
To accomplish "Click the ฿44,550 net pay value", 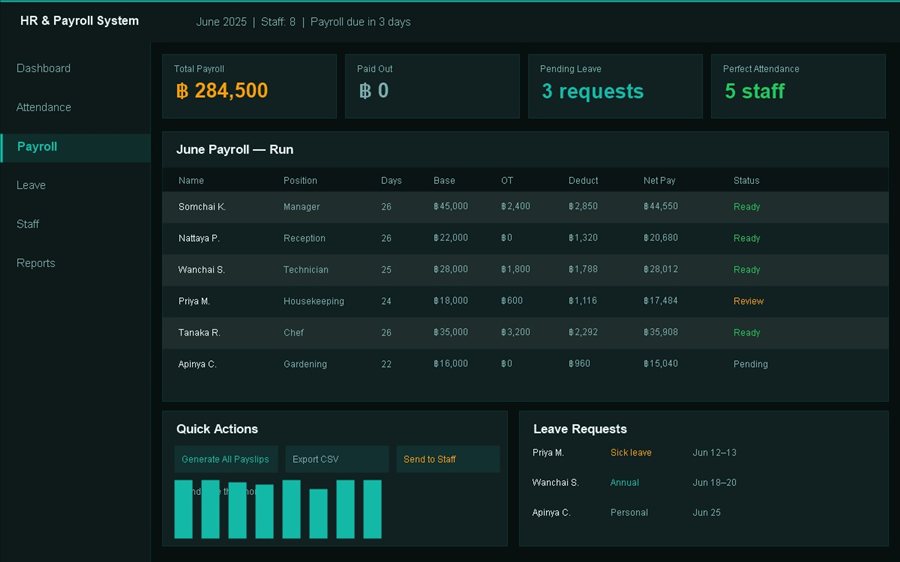I will click(x=661, y=206).
